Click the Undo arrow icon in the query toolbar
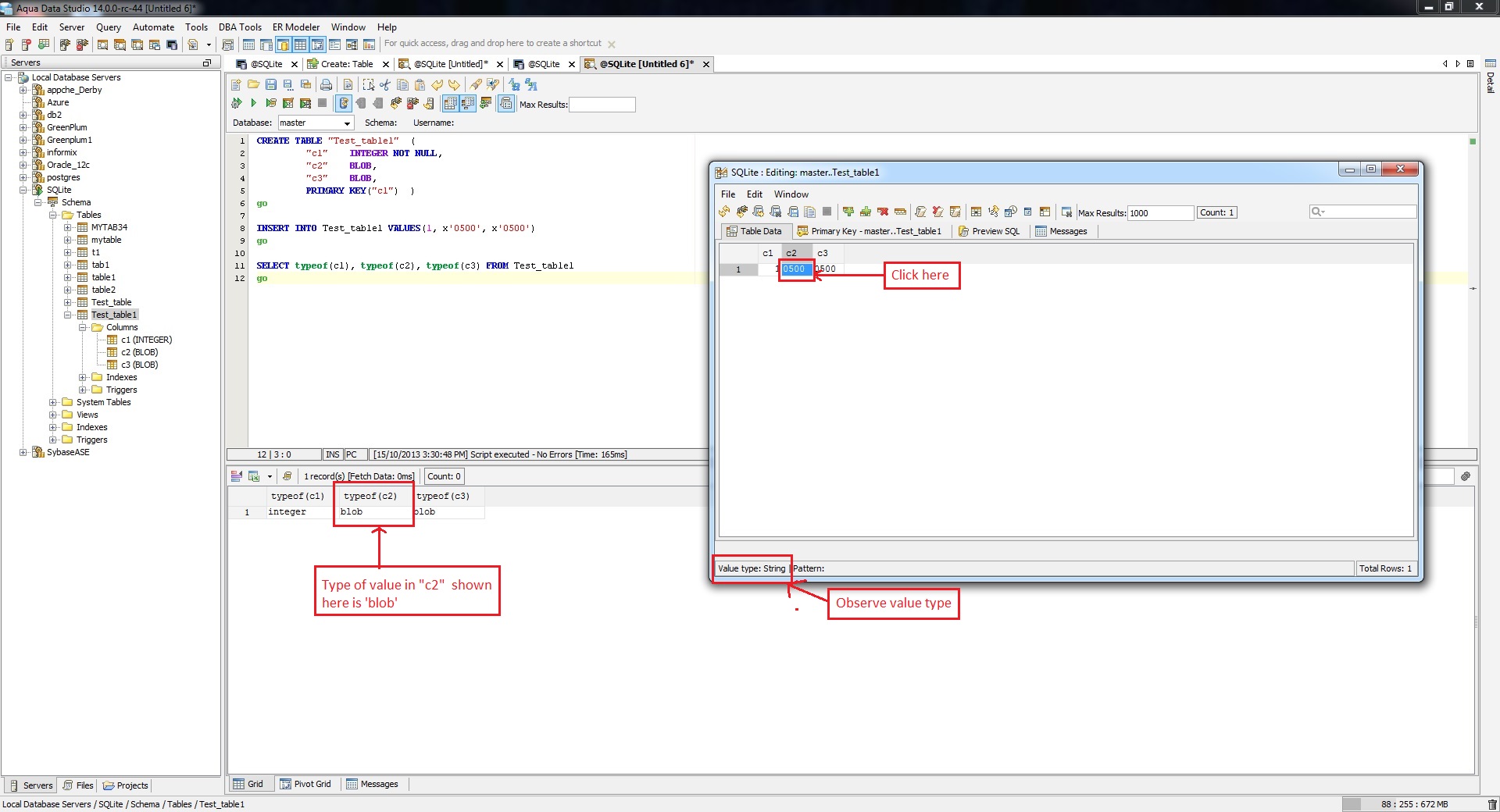This screenshot has height=812, width=1500. (x=437, y=84)
